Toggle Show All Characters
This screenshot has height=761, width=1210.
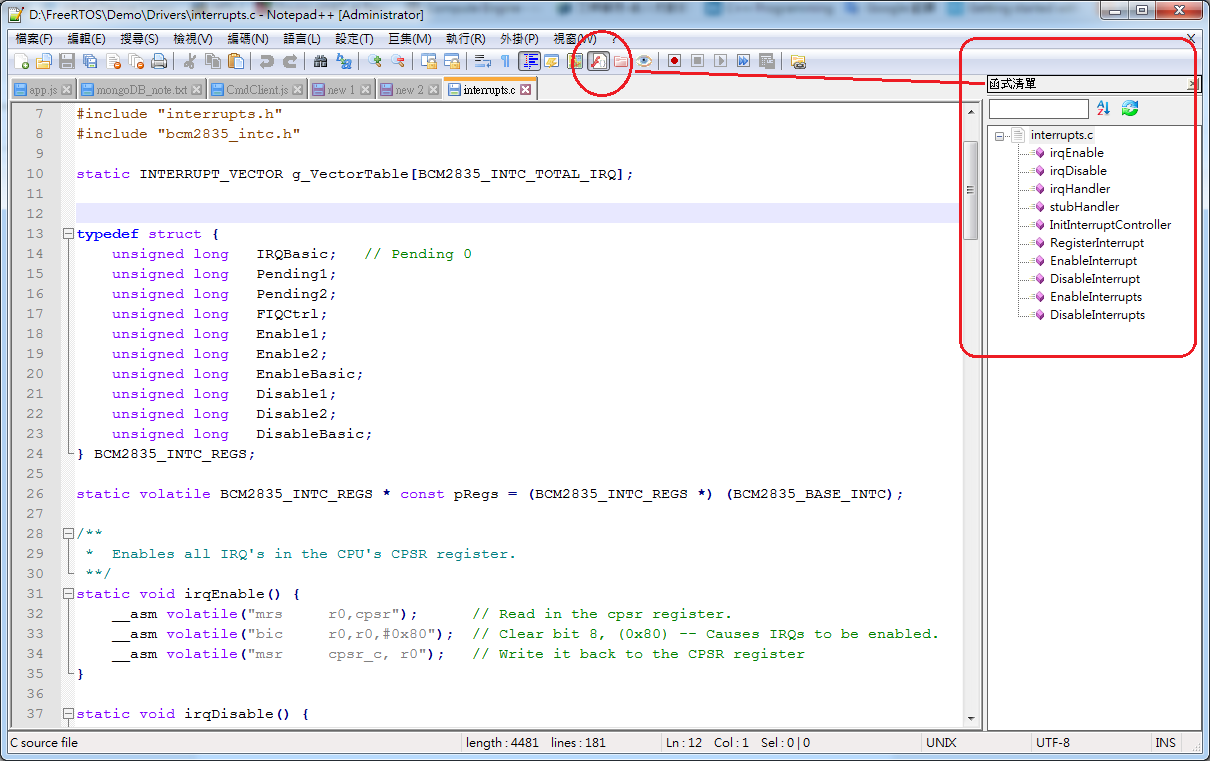pos(504,60)
